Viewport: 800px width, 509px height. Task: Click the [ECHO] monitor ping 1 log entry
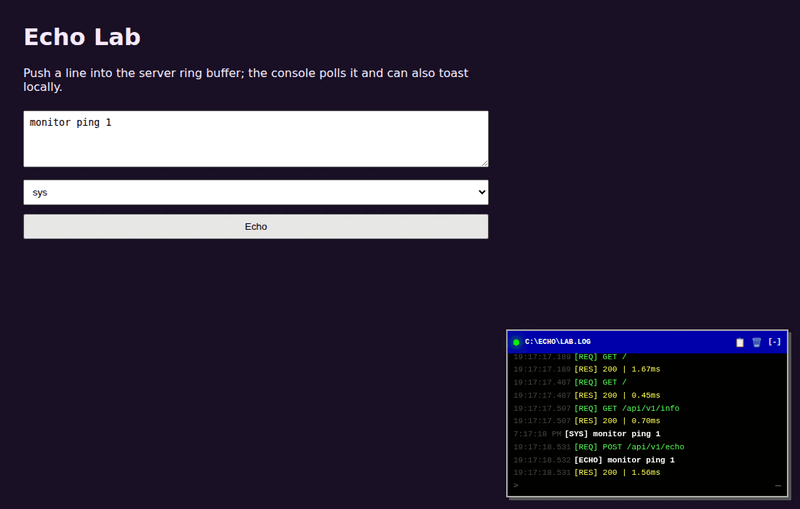coord(594,460)
